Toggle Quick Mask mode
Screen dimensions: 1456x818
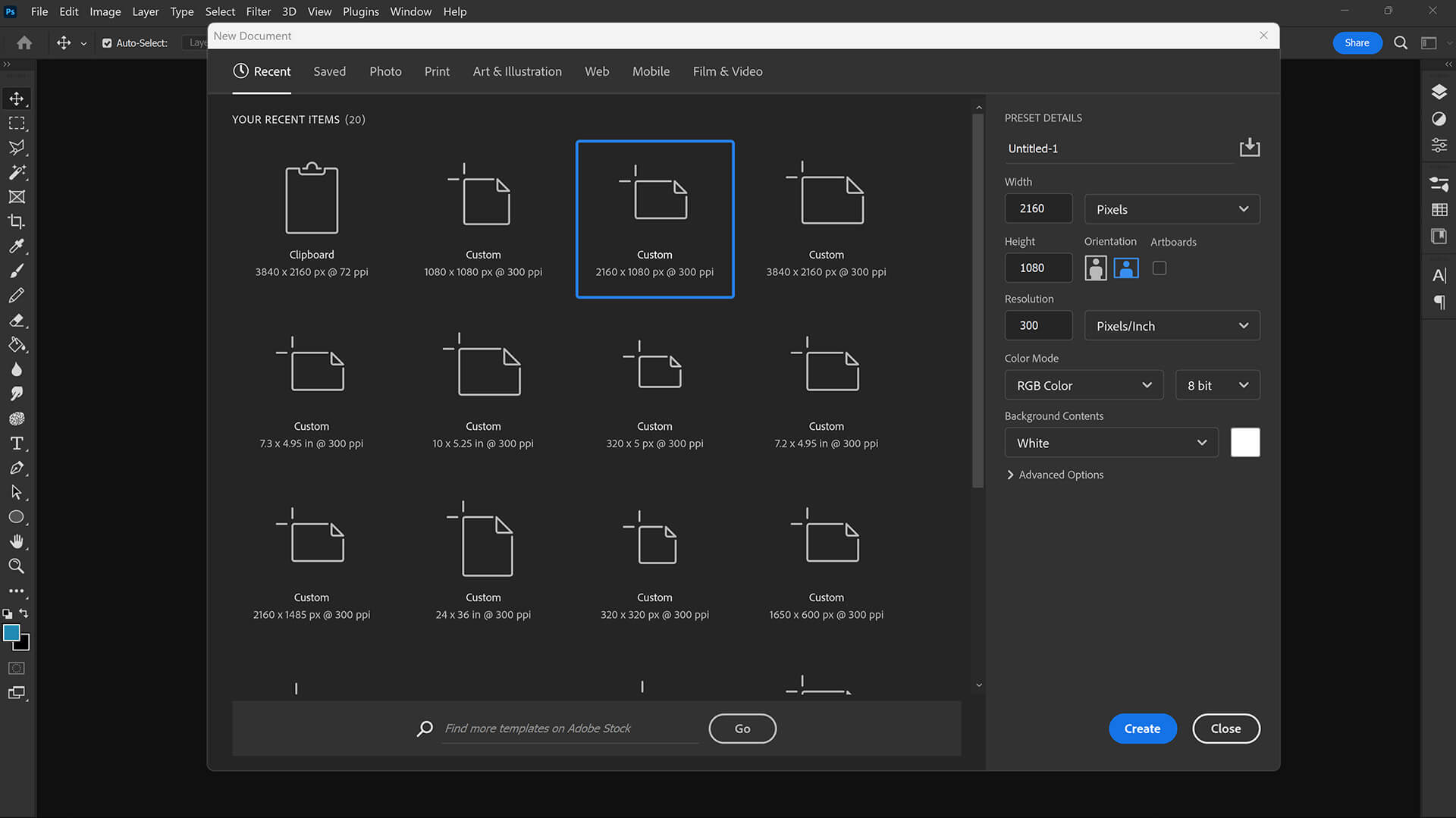tap(17, 668)
